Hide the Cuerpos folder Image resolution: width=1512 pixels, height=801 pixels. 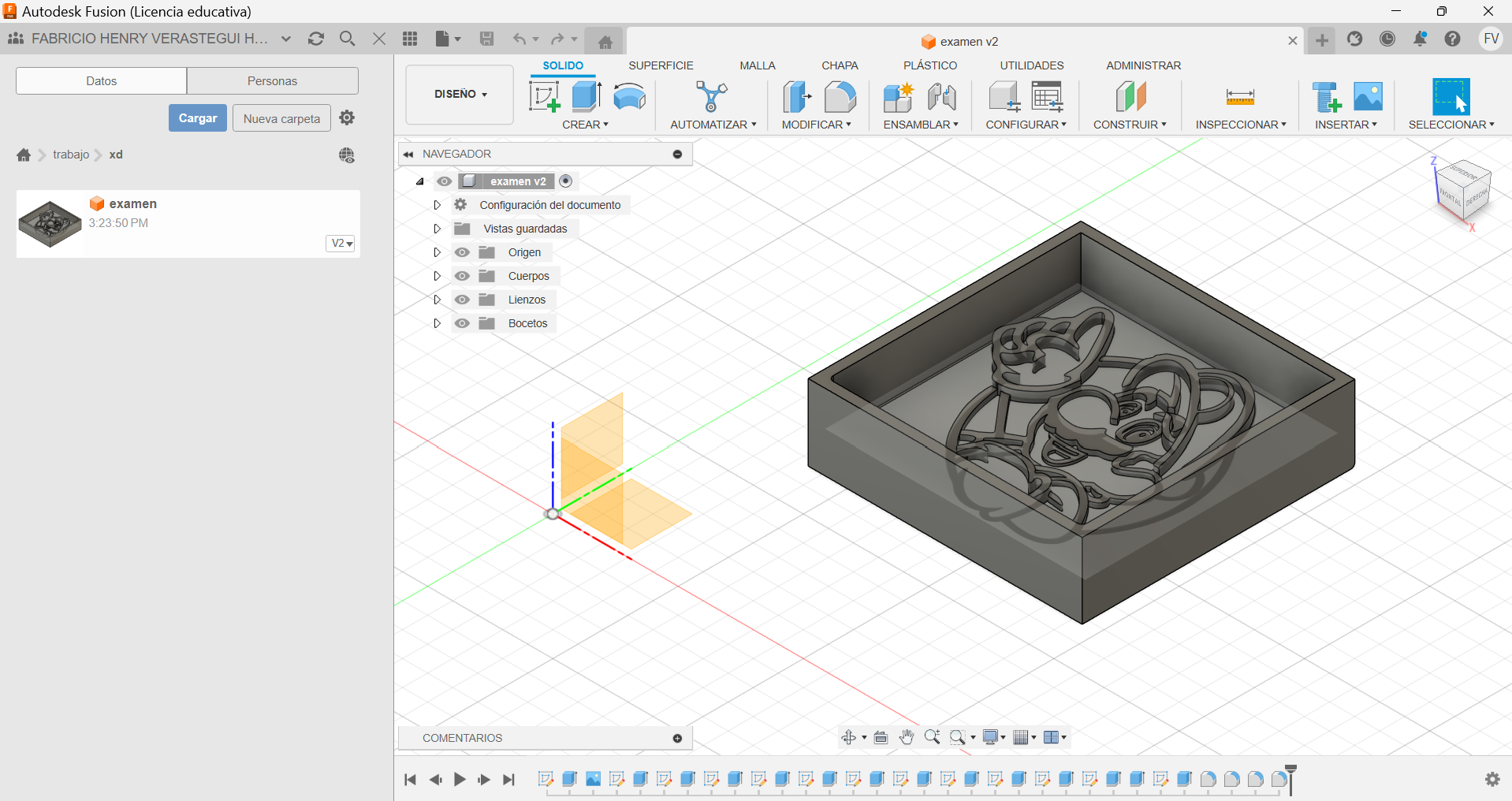point(462,276)
